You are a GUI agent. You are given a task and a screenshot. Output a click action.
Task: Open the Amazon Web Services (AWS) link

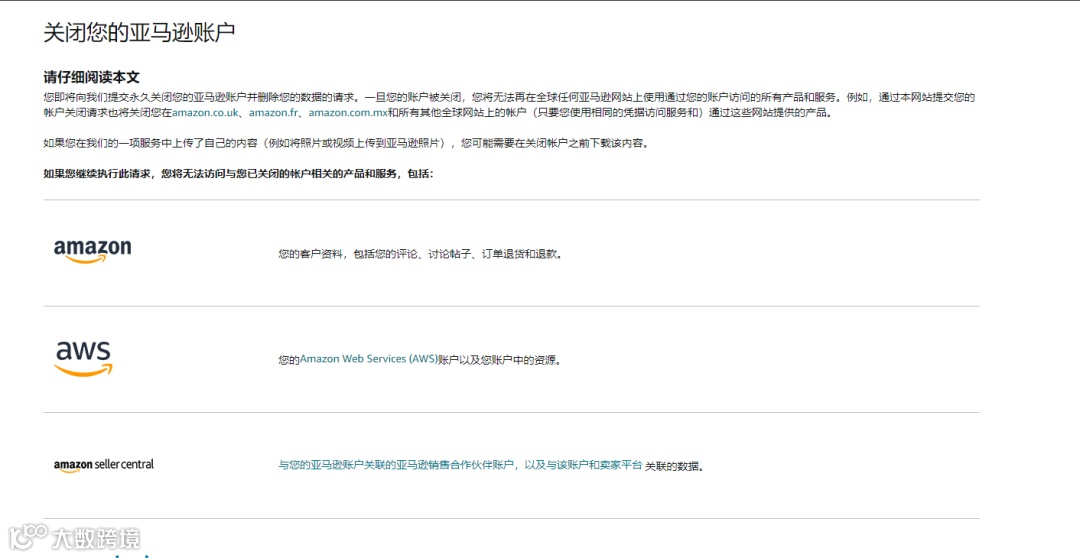[x=368, y=359]
